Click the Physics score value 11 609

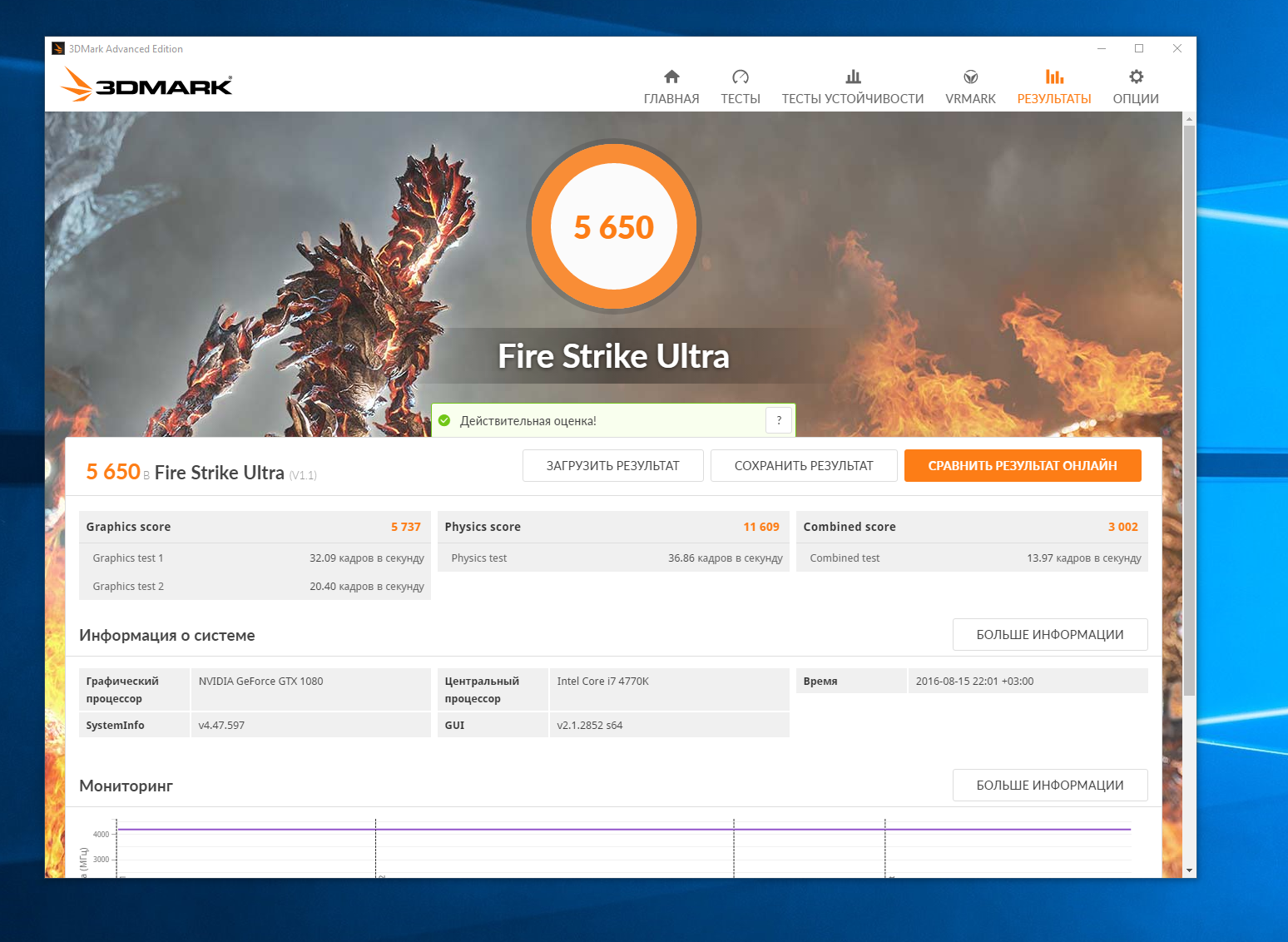coord(761,527)
